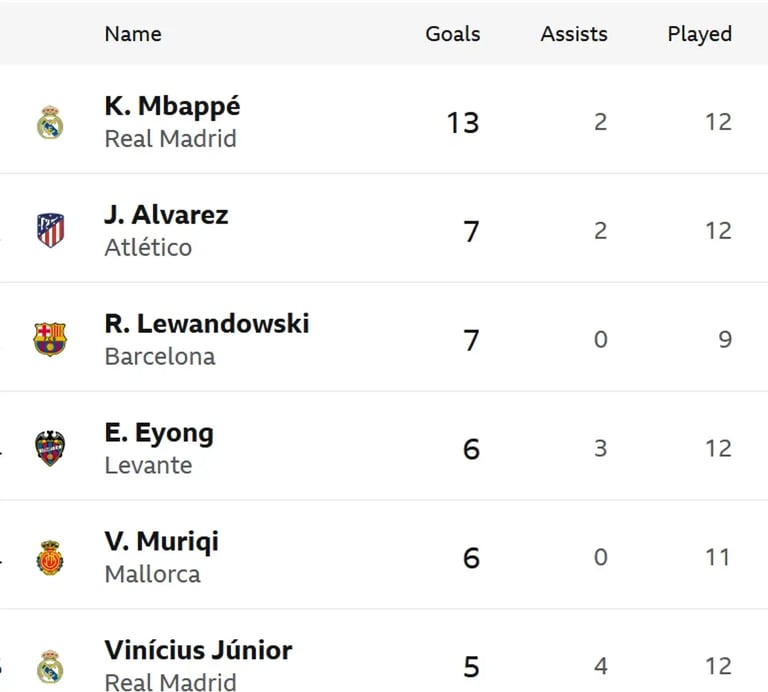Click the Levante crest beside E. Eyong

point(50,448)
